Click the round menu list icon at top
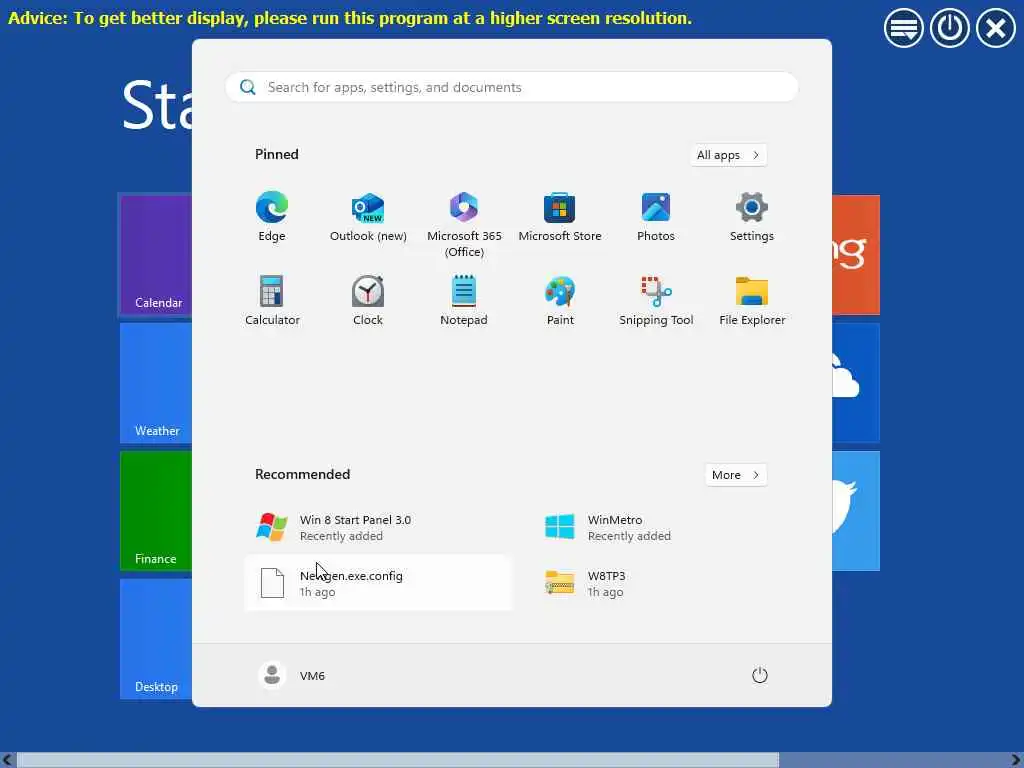 click(904, 28)
